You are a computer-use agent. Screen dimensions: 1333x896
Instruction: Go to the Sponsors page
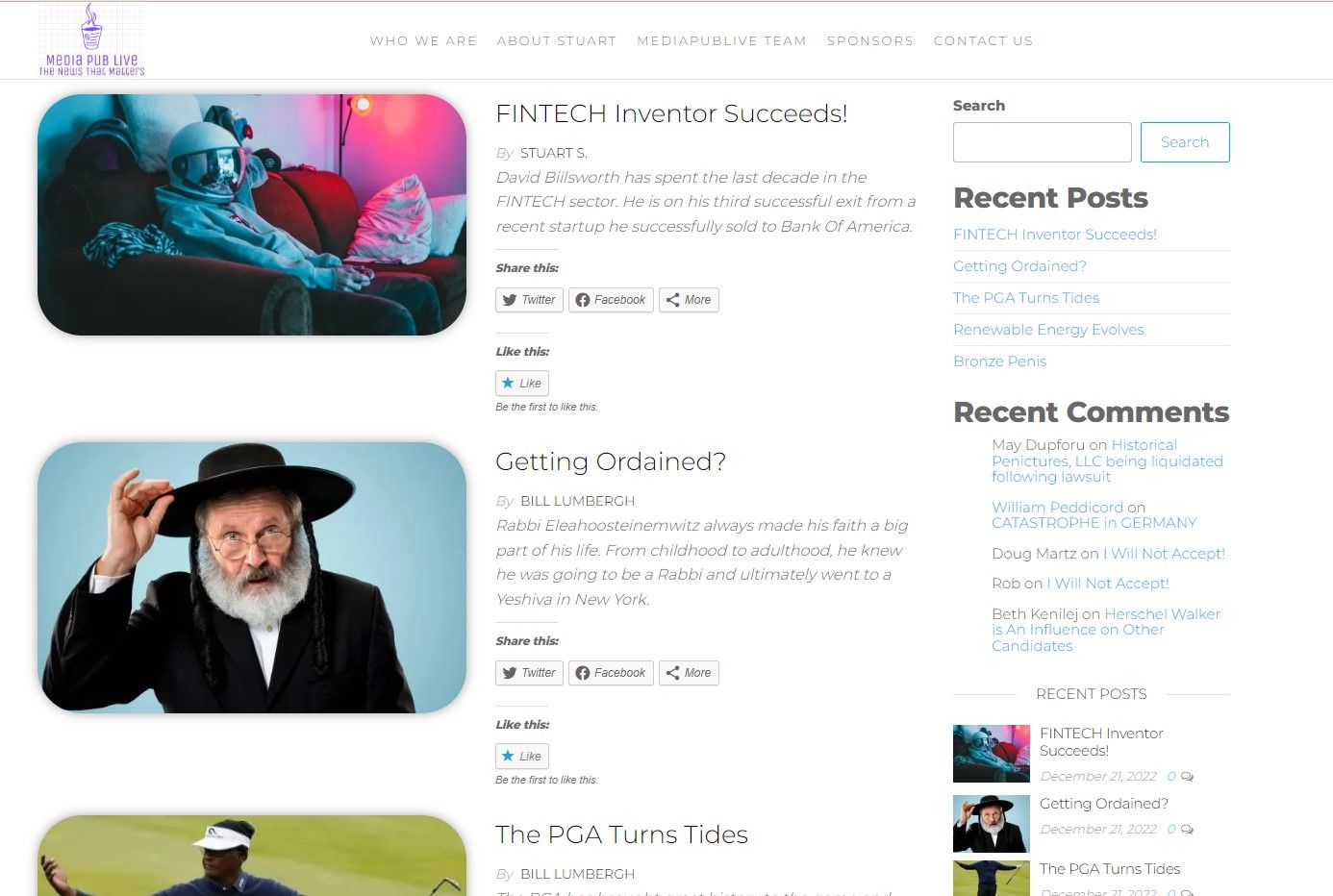click(x=870, y=40)
